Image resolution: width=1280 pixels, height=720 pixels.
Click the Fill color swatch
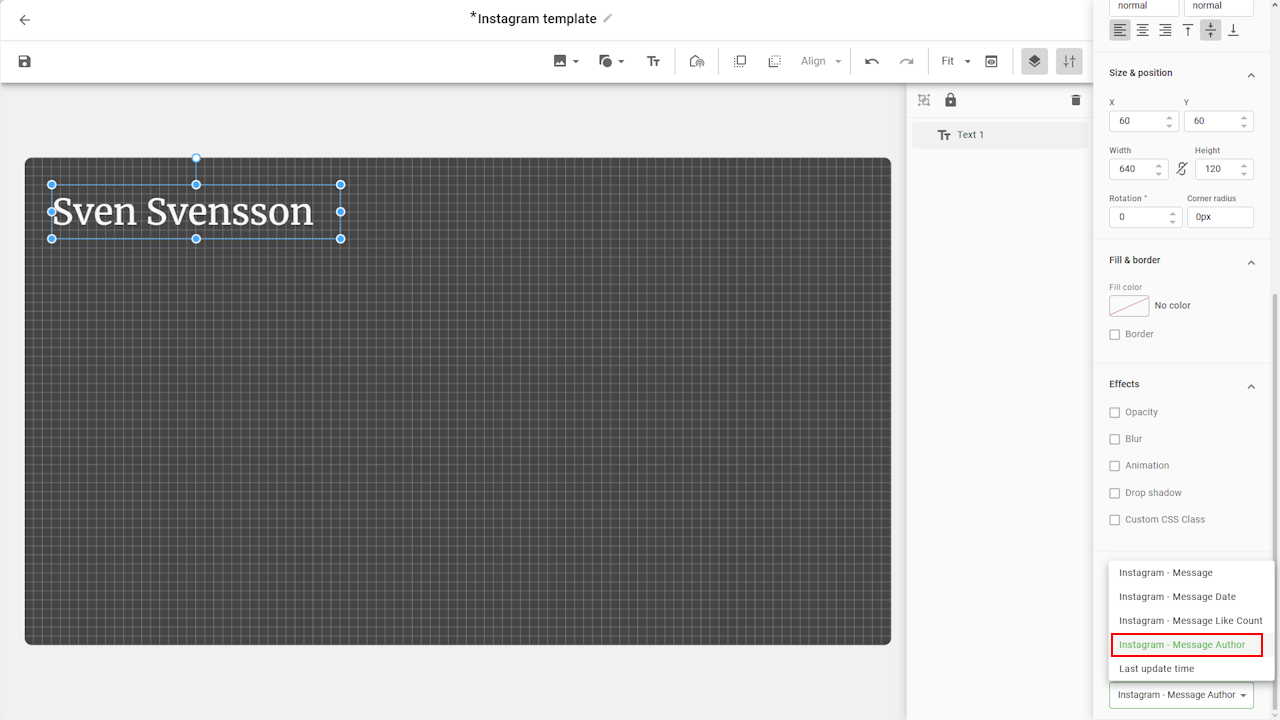coord(1129,306)
